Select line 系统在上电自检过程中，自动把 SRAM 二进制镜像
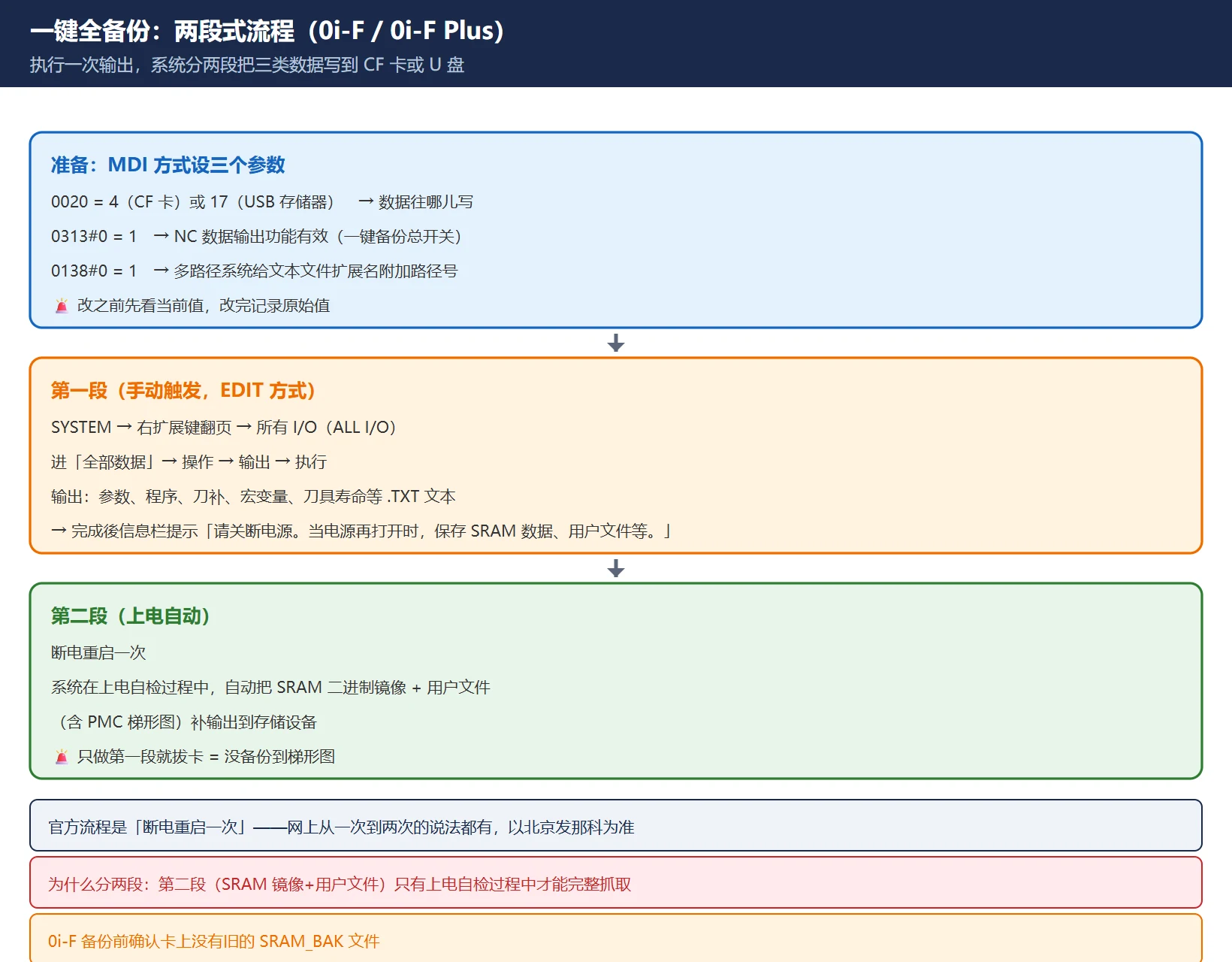The height and width of the screenshot is (962, 1232). click(270, 688)
